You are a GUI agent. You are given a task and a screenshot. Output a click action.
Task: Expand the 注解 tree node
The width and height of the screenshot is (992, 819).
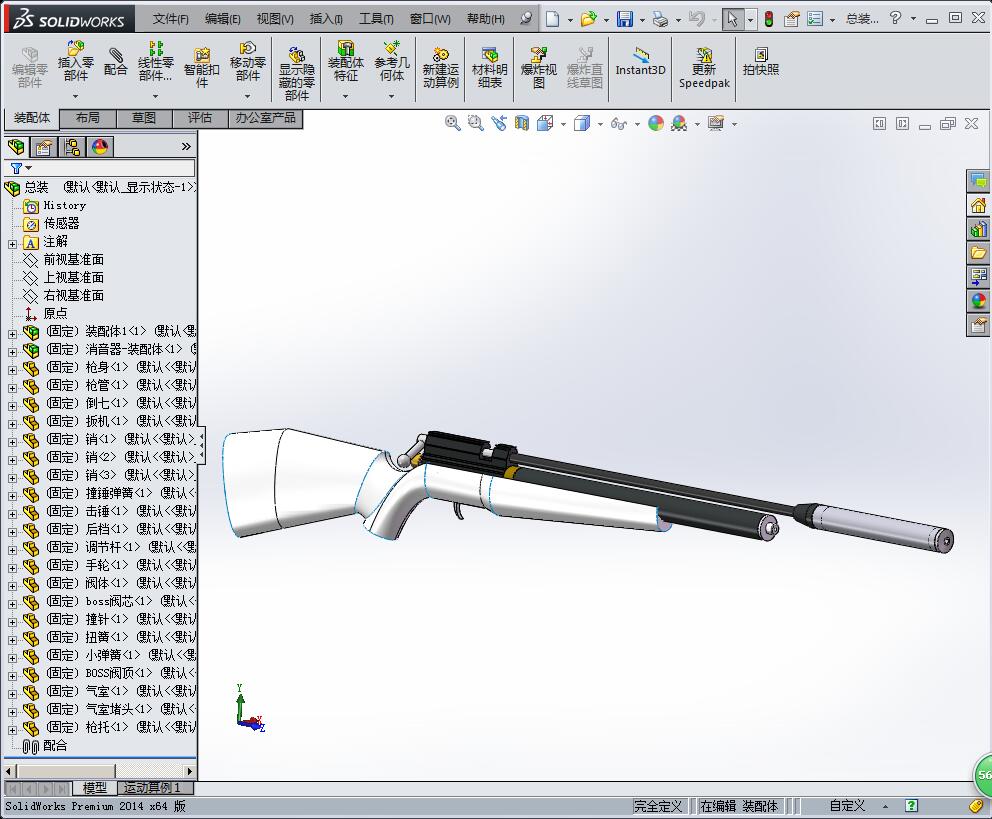click(12, 244)
